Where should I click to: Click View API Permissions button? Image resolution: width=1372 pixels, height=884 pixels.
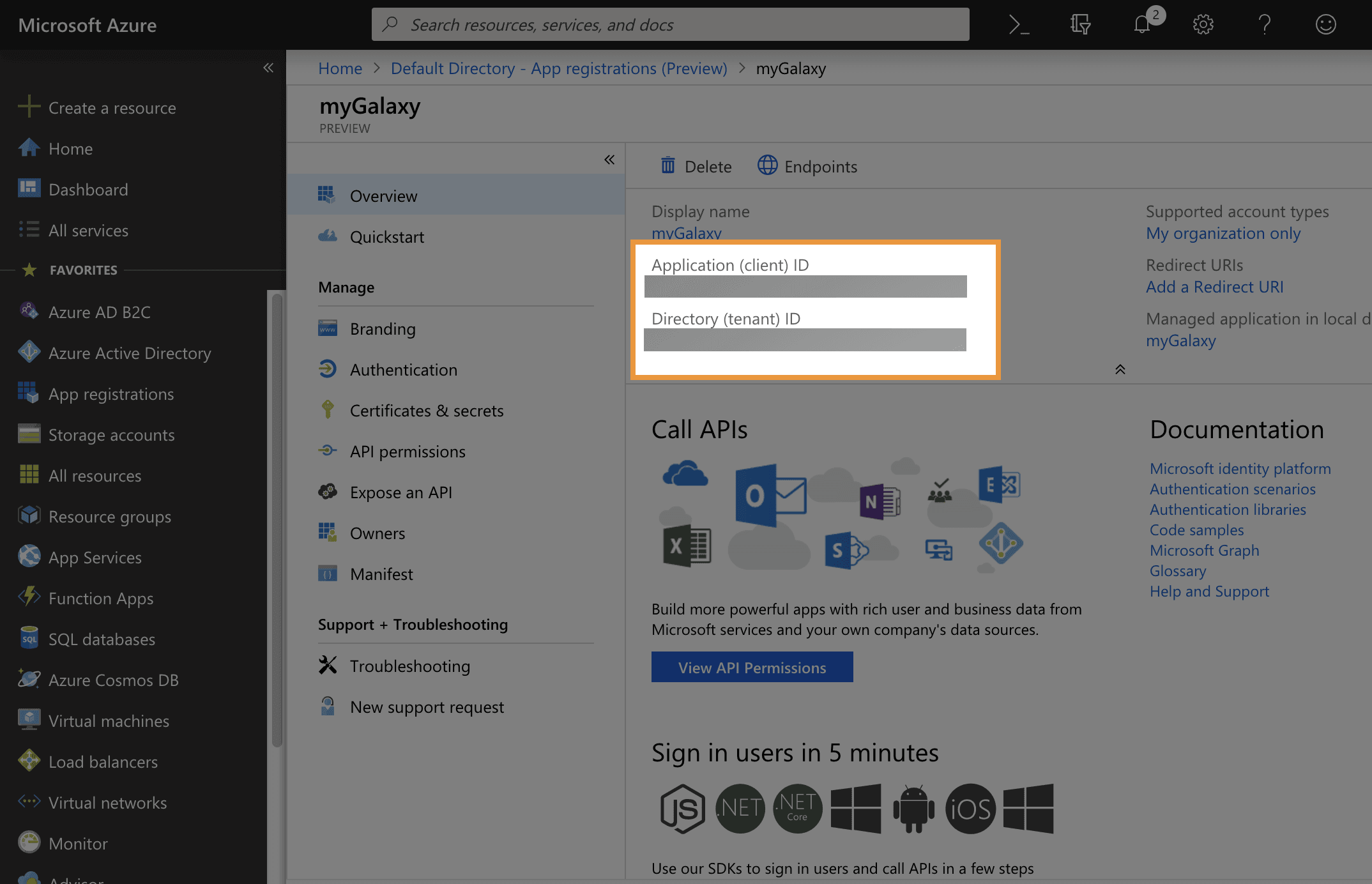pos(752,667)
